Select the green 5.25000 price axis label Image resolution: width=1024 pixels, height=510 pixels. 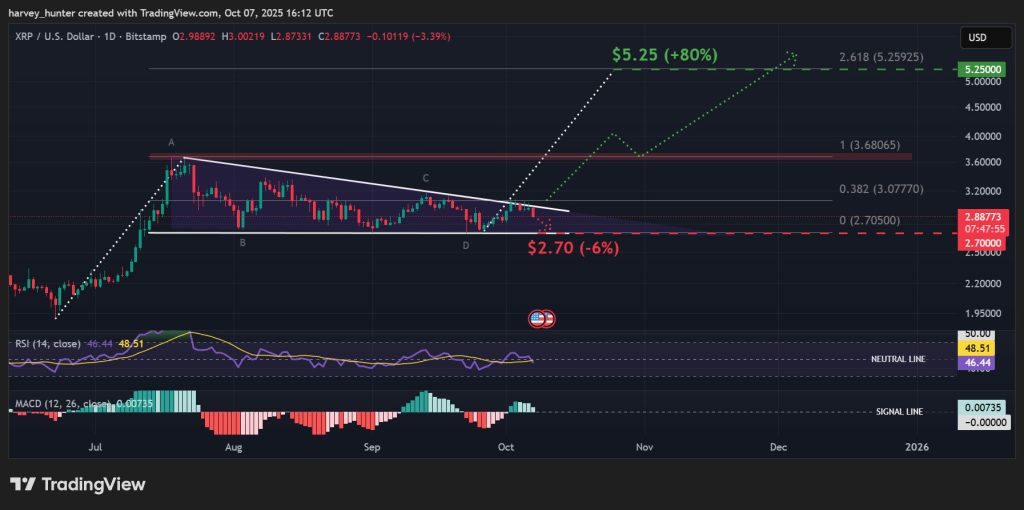pyautogui.click(x=977, y=69)
